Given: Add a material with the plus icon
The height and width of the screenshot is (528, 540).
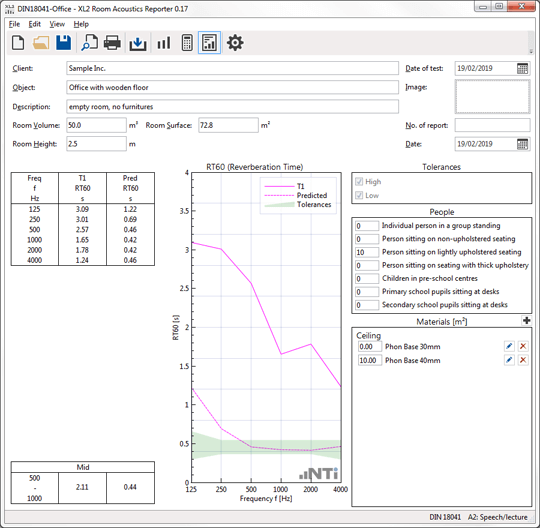Looking at the screenshot, I should point(527,321).
